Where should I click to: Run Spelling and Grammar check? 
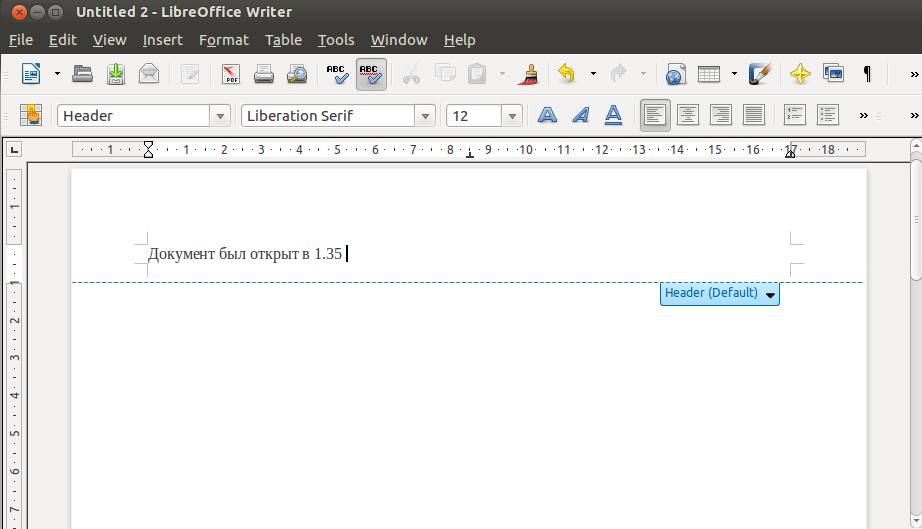point(338,74)
